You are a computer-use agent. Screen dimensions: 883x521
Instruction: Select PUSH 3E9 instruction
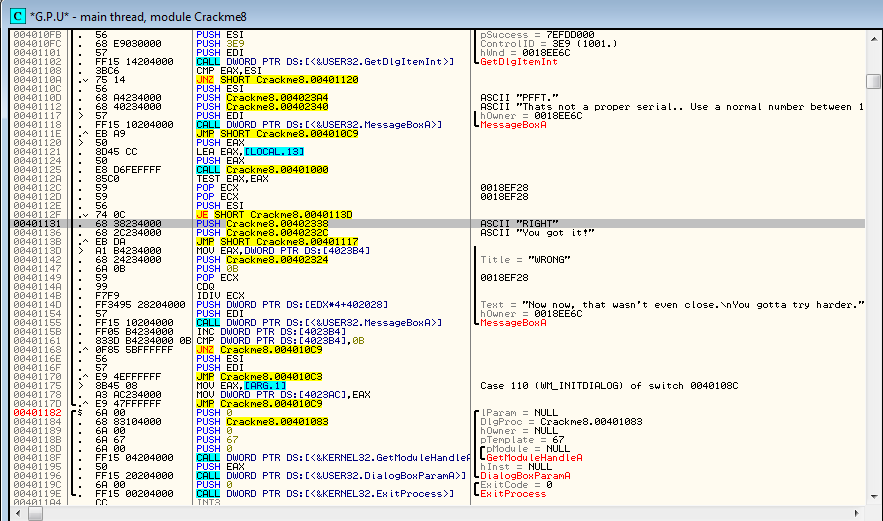(x=220, y=44)
